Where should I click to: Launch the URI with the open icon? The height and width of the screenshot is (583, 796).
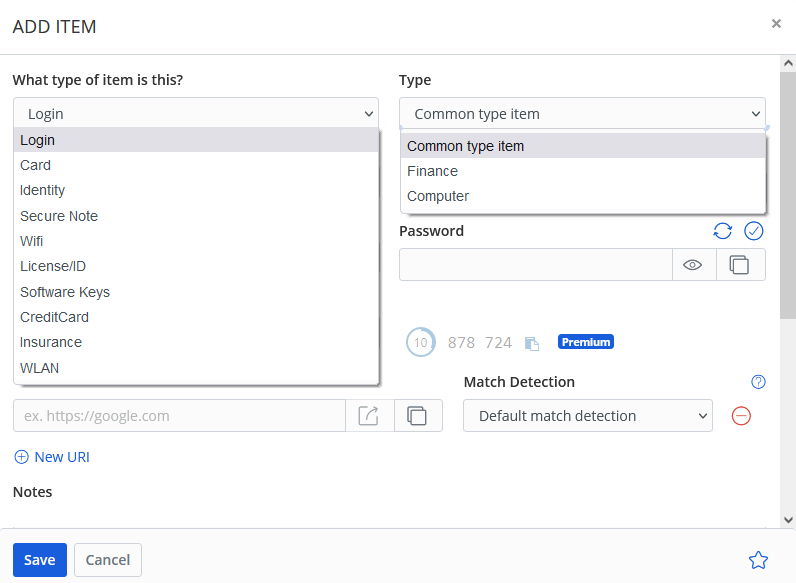[369, 416]
